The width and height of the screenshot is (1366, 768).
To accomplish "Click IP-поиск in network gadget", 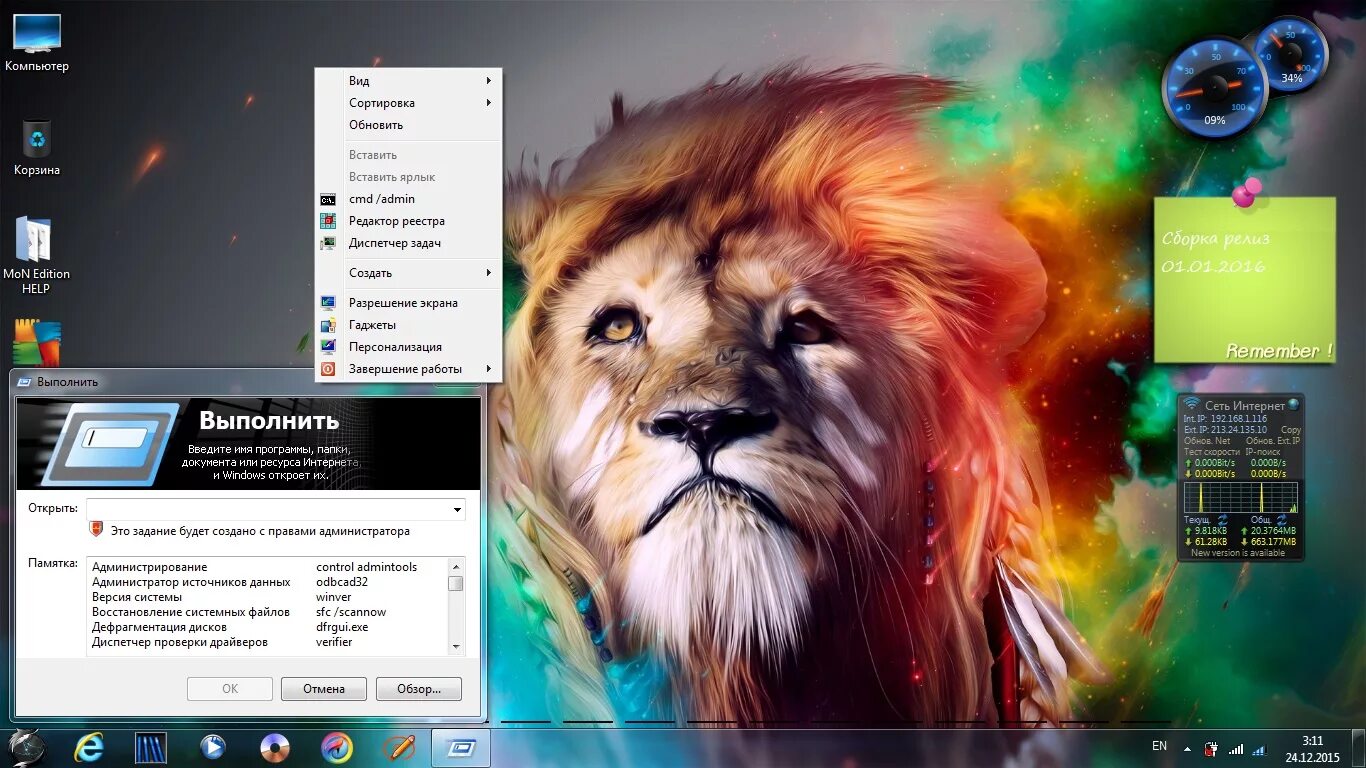I will (x=1264, y=452).
